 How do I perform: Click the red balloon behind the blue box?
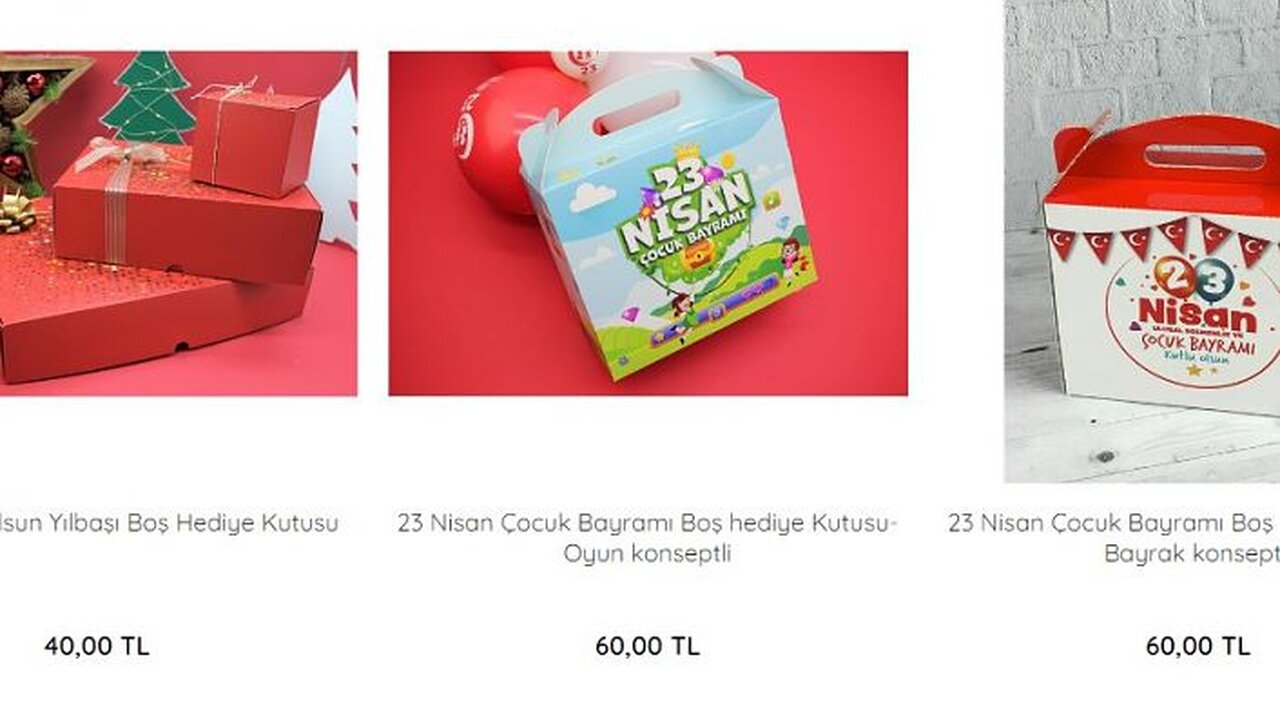(495, 140)
